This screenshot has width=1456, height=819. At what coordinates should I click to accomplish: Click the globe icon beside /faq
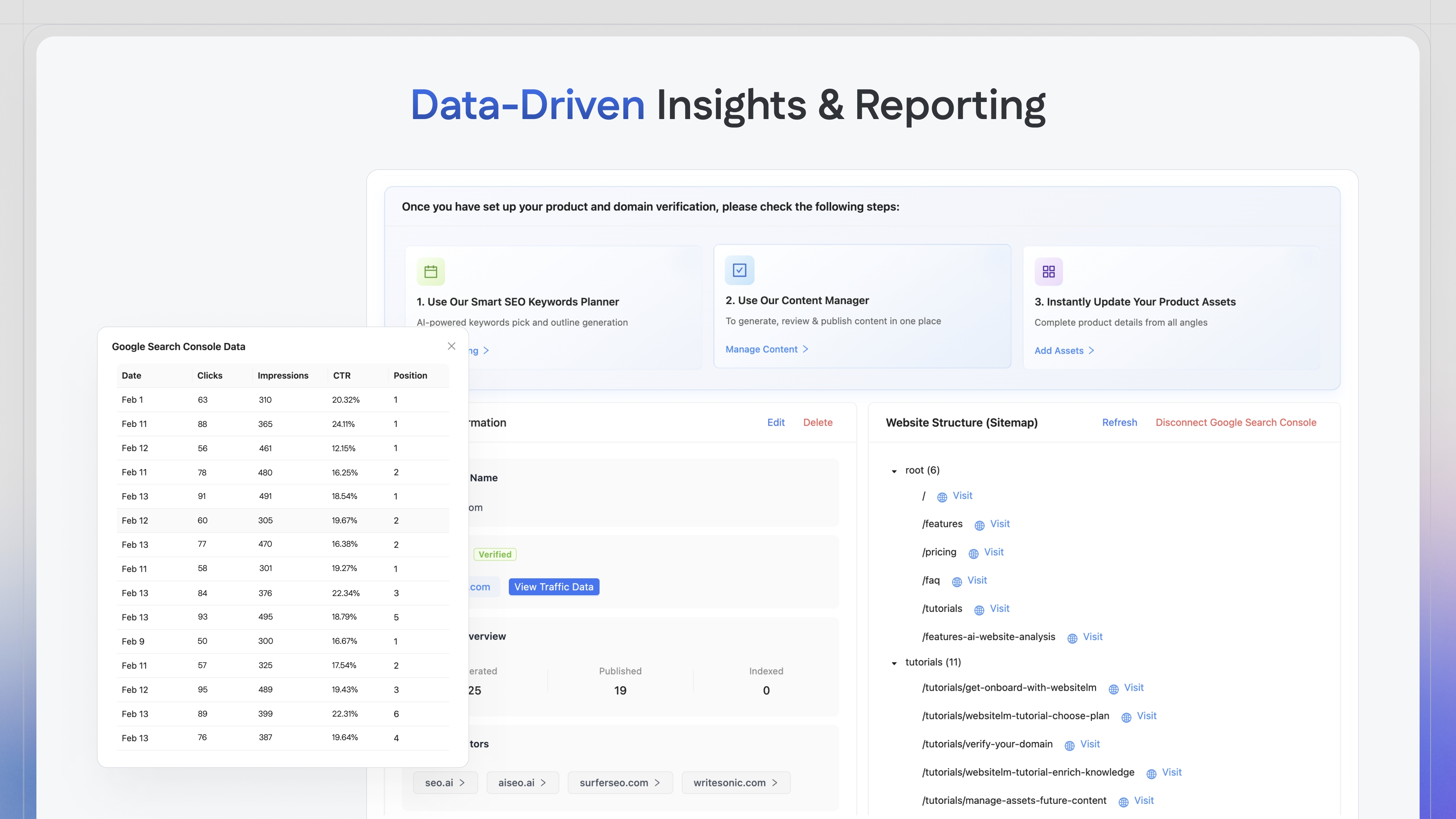[x=957, y=582]
